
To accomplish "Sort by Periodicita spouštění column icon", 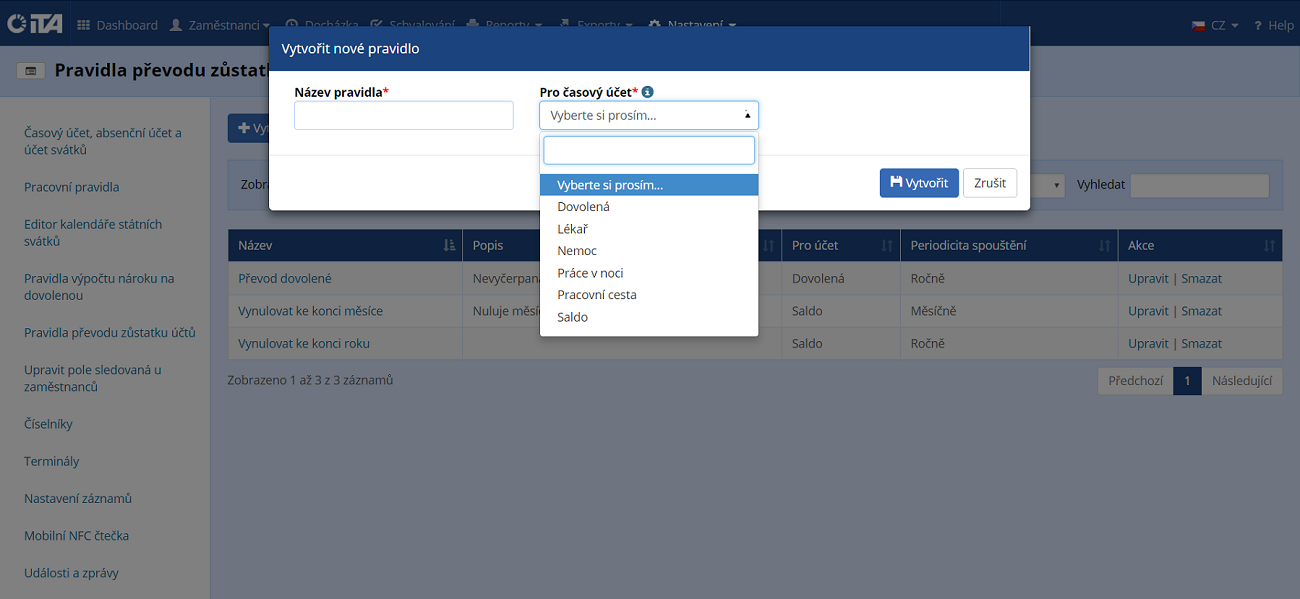I will tap(1104, 246).
